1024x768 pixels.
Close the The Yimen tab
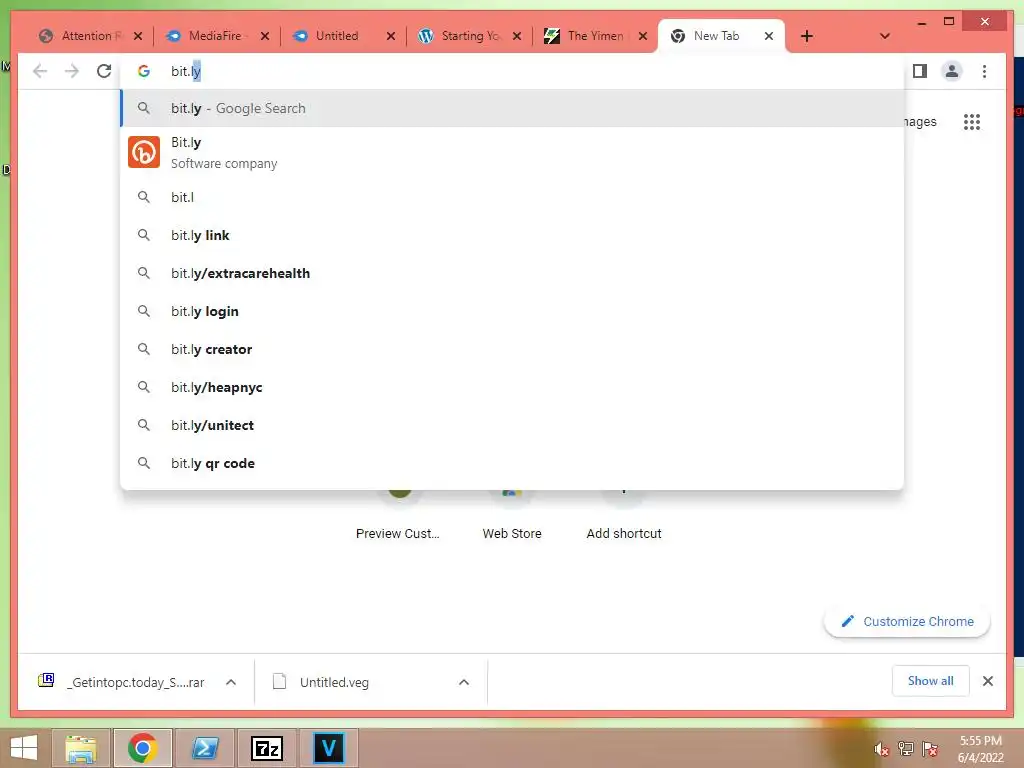[643, 36]
